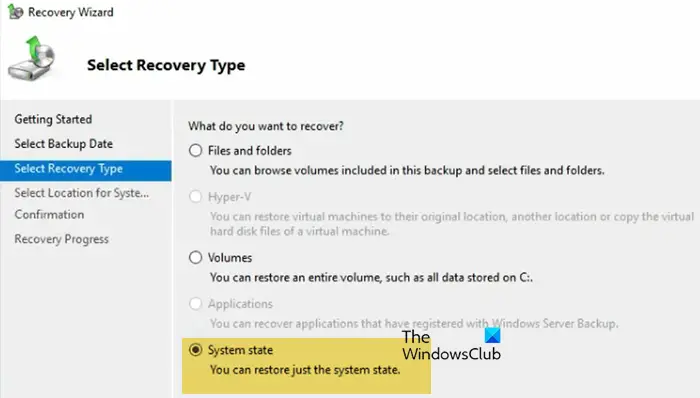Screen dimensions: 700x398
Task: Click the Select Recovery Type heading
Action: pos(166,66)
